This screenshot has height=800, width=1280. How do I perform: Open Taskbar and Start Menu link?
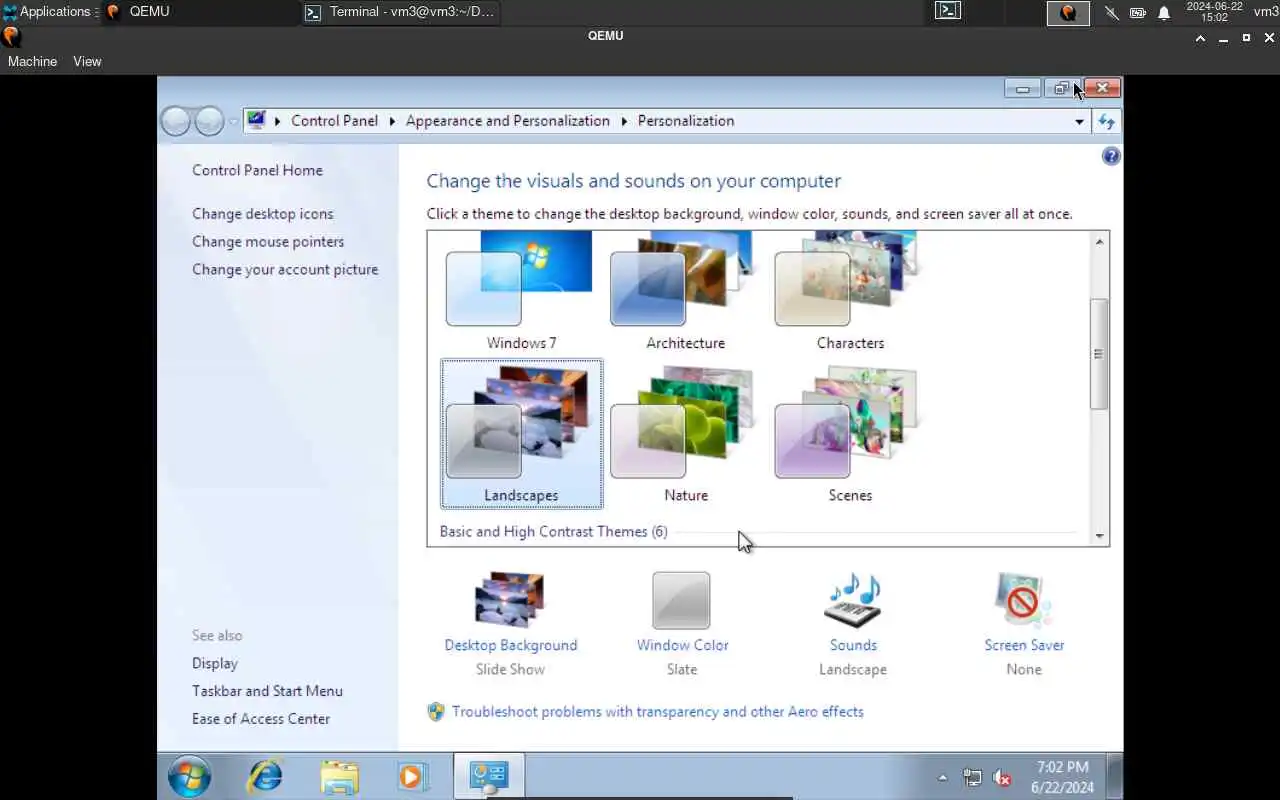[267, 691]
